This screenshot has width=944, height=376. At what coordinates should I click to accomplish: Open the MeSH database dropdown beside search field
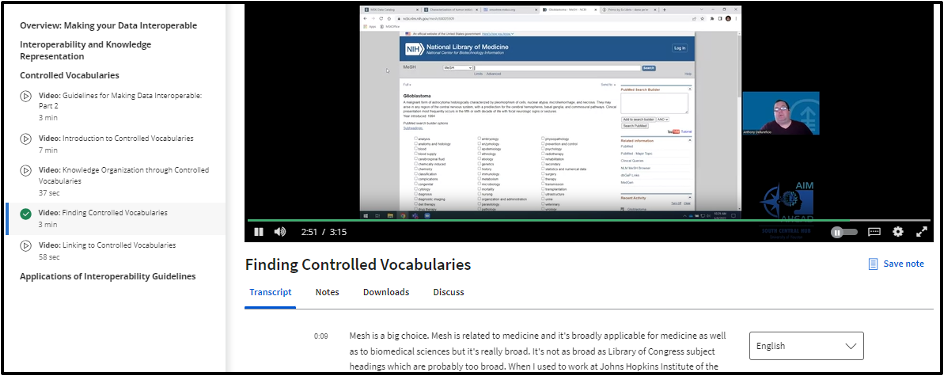458,68
